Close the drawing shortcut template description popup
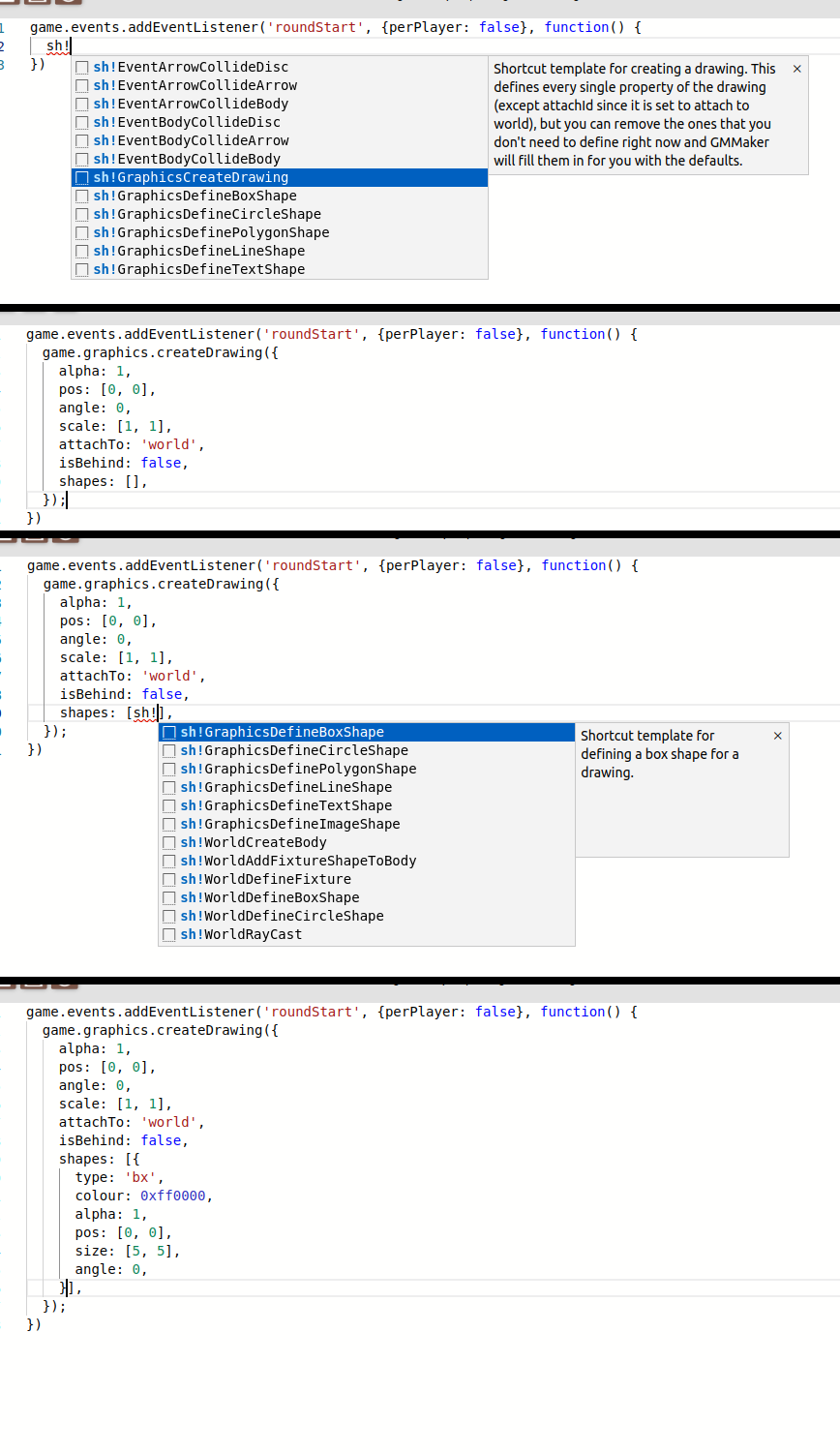840x1454 pixels. coord(796,69)
